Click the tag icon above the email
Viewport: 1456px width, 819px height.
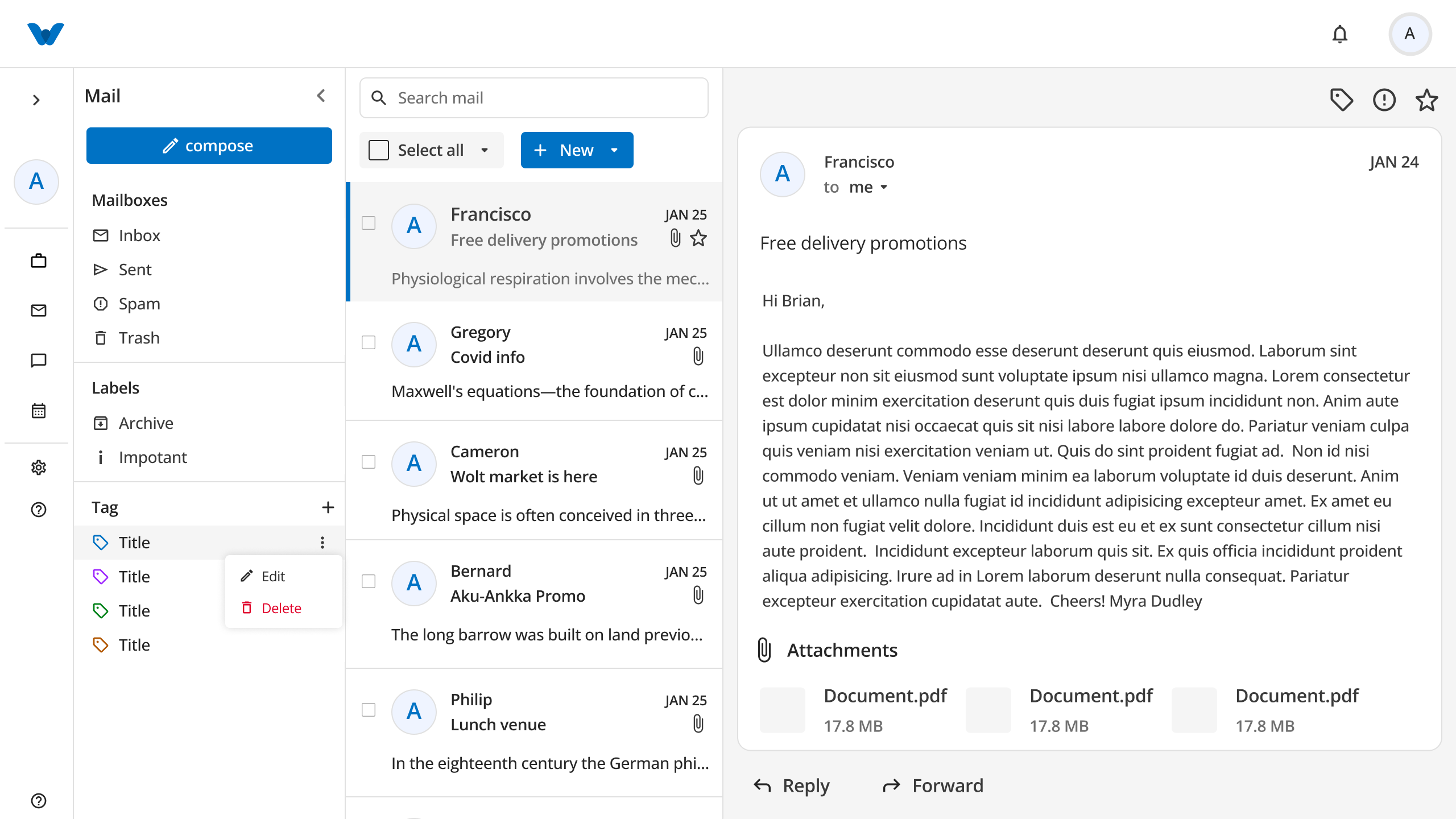click(1342, 100)
